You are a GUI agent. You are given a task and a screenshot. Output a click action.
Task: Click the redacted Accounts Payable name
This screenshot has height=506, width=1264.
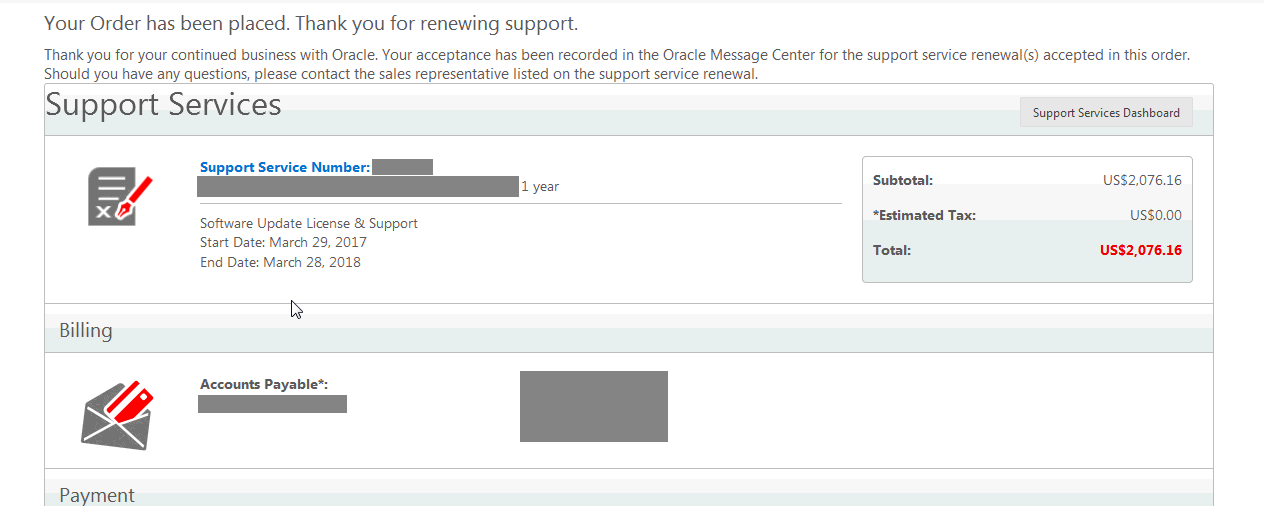(x=272, y=404)
